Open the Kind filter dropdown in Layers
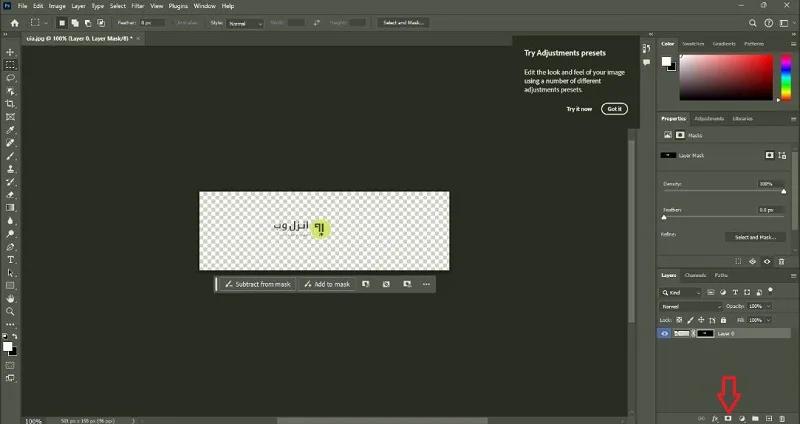 click(x=681, y=293)
